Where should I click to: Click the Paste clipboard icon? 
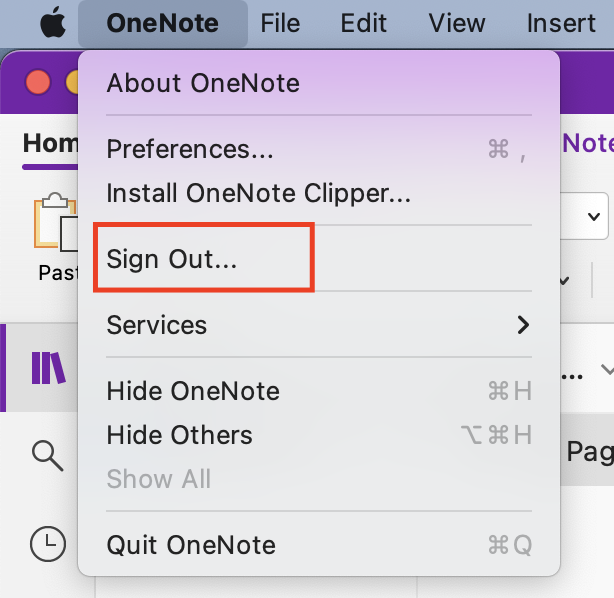[x=54, y=225]
